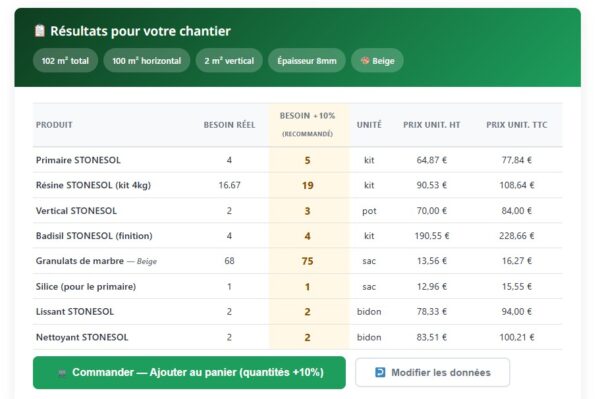
Task: Click the Épaisseur 8mm chip
Action: click(307, 60)
